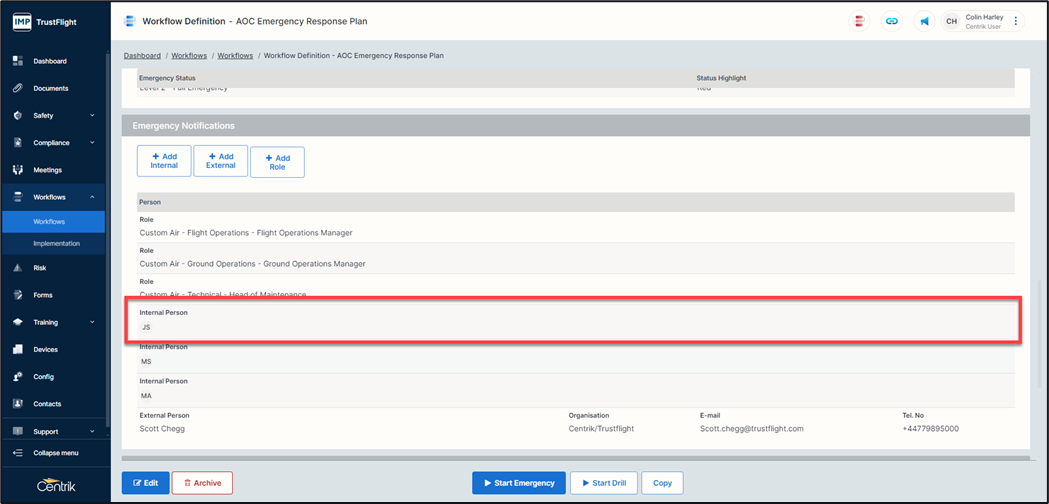The height and width of the screenshot is (504, 1049).
Task: Click the Risk warning triangle icon
Action: [x=18, y=268]
